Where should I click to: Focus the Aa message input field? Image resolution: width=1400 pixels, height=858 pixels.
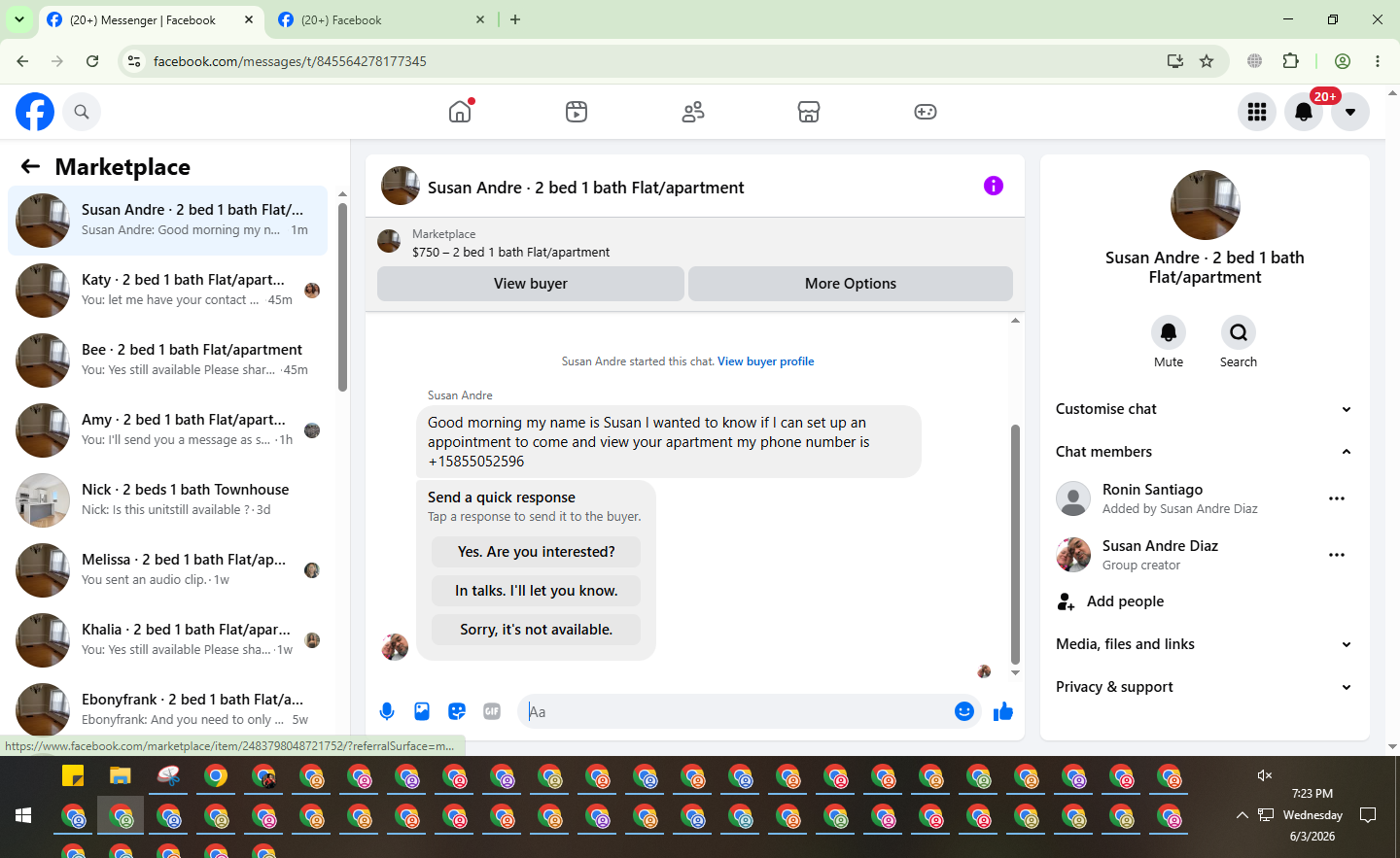point(734,711)
